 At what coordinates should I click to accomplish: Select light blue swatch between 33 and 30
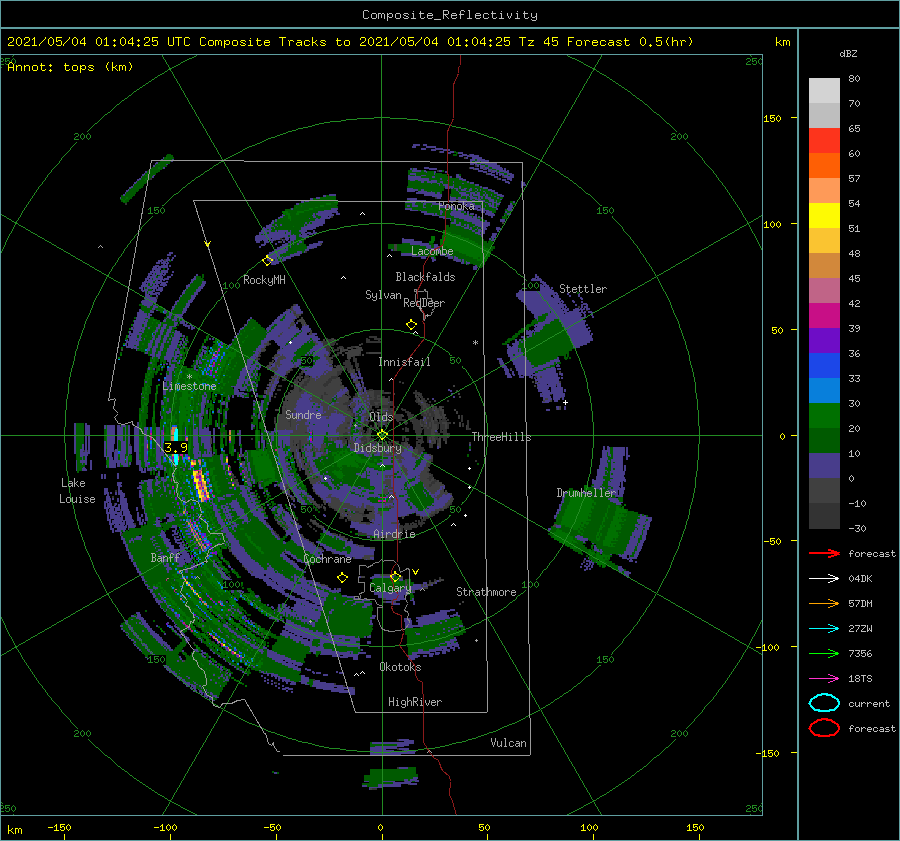click(824, 391)
